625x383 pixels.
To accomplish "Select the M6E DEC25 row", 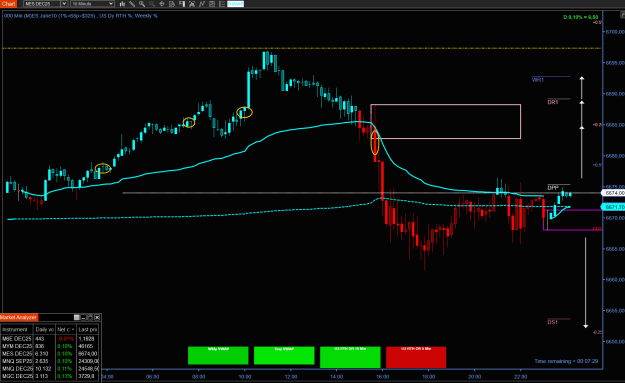I will coord(50,338).
